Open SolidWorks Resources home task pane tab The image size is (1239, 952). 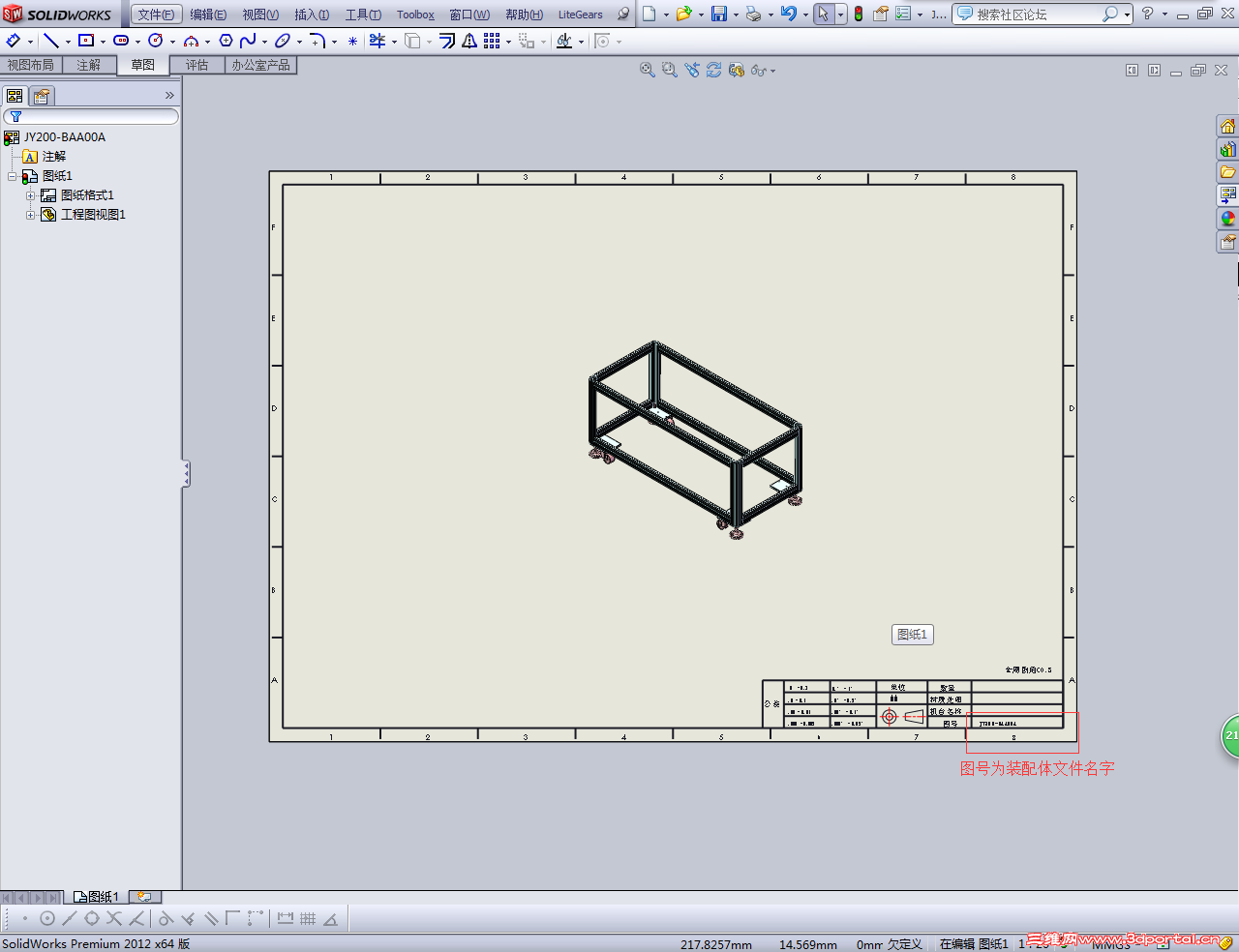click(1227, 126)
